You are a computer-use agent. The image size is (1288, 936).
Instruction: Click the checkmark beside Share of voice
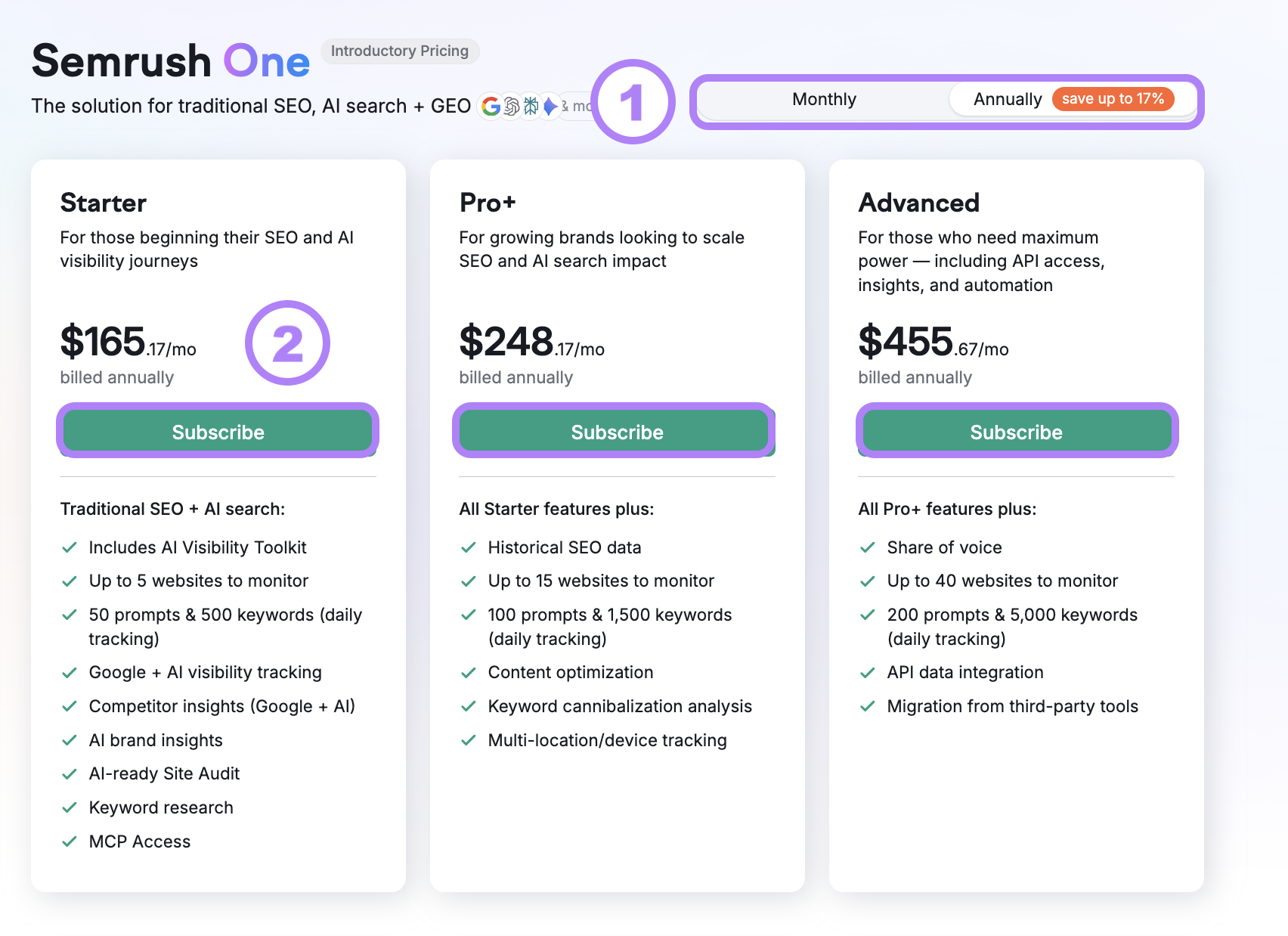(867, 547)
